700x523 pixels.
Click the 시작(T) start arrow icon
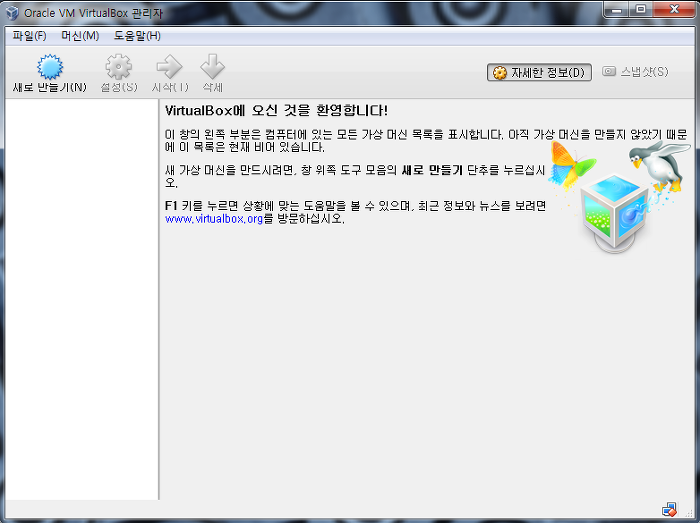pos(169,67)
